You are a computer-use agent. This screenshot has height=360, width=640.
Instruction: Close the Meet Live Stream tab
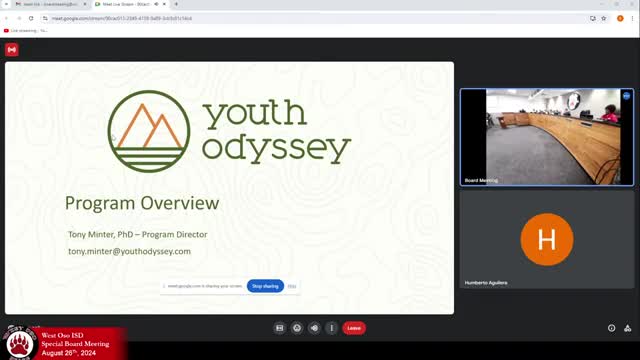(x=164, y=4)
